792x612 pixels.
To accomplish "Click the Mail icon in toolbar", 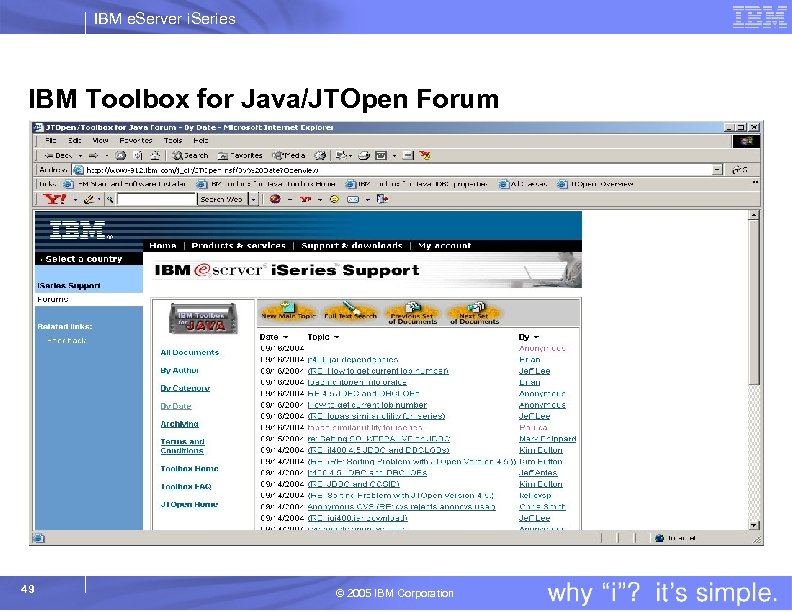I will pyautogui.click(x=341, y=156).
